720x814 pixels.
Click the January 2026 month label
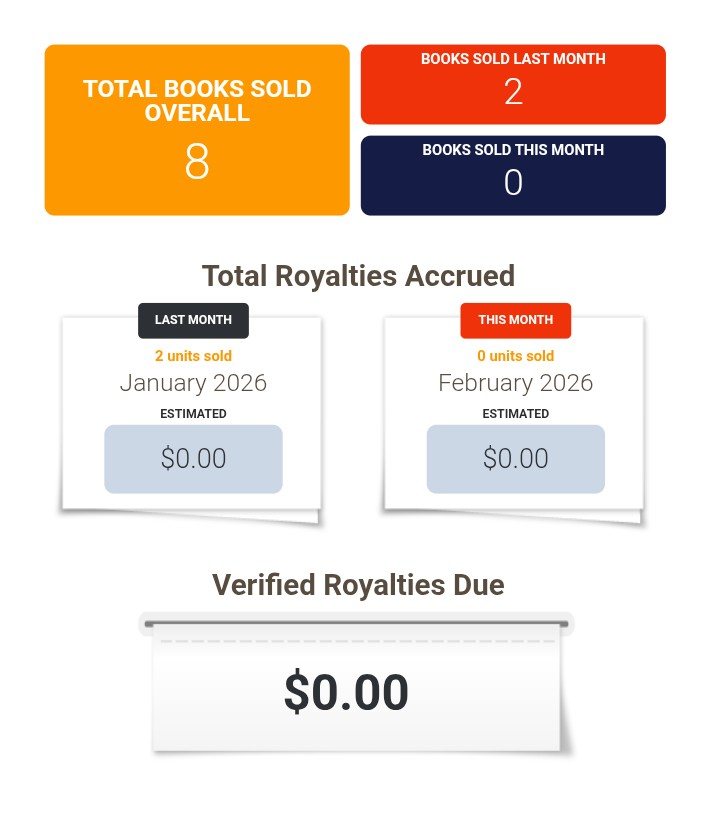click(193, 383)
